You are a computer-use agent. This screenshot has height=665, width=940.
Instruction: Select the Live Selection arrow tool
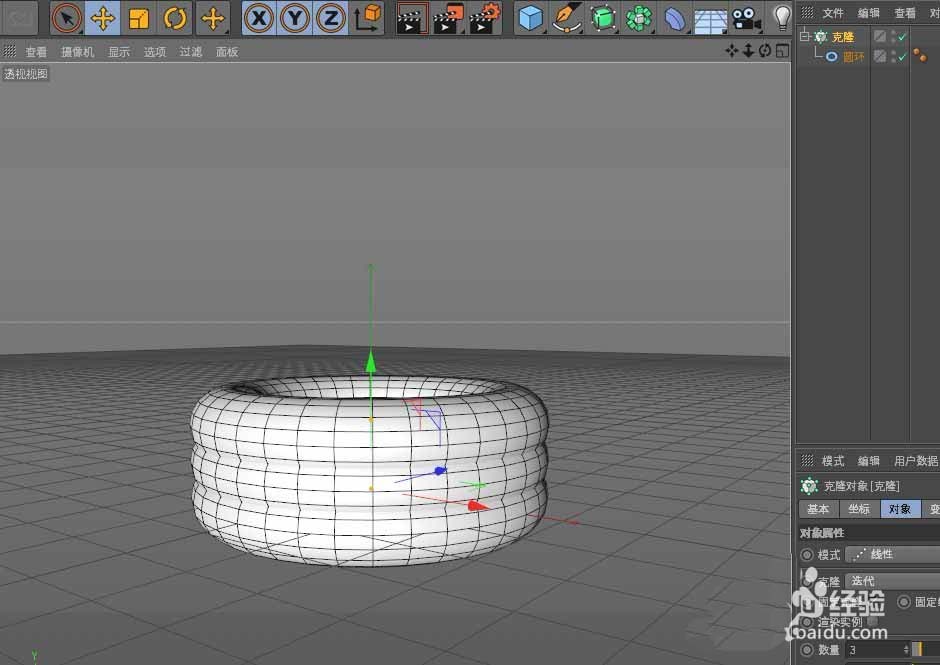point(66,17)
